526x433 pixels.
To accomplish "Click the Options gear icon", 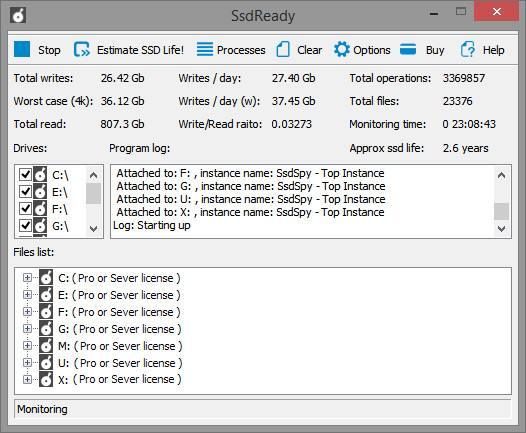I will point(341,49).
